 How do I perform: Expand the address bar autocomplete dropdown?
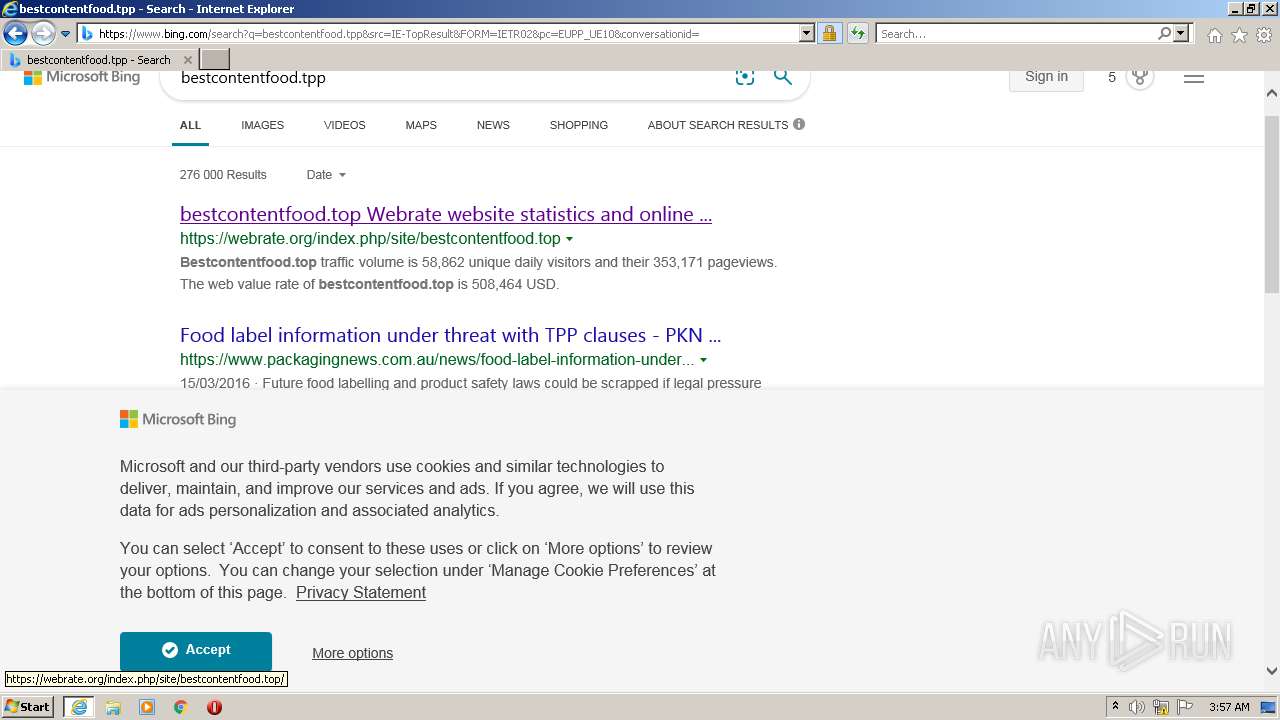coord(807,33)
